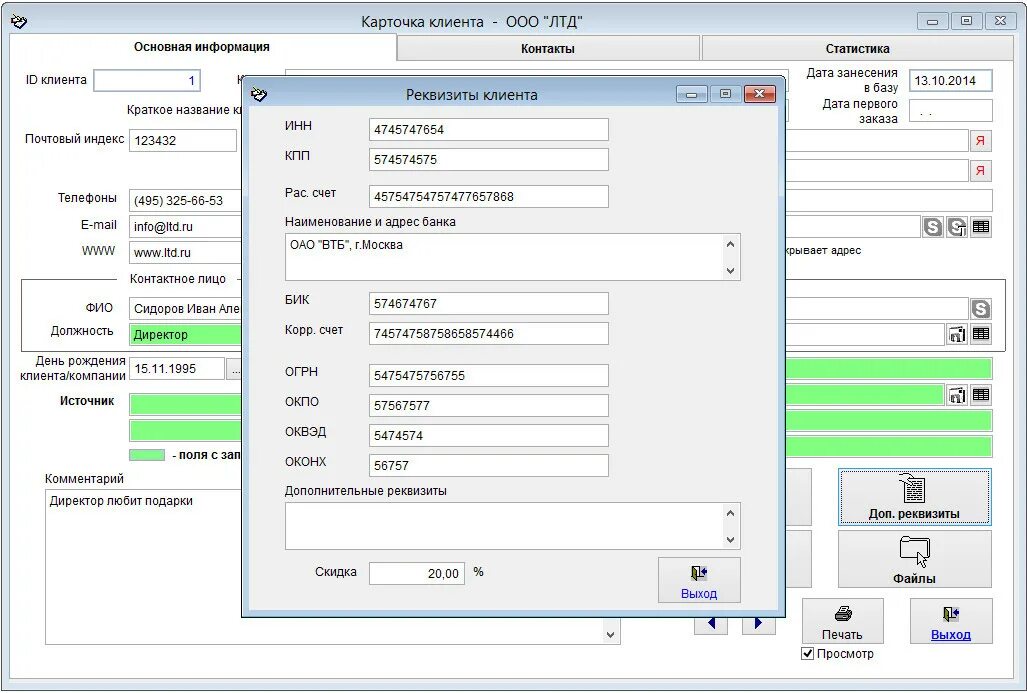Click the Телефоны field
This screenshot has width=1027, height=693.
click(186, 200)
